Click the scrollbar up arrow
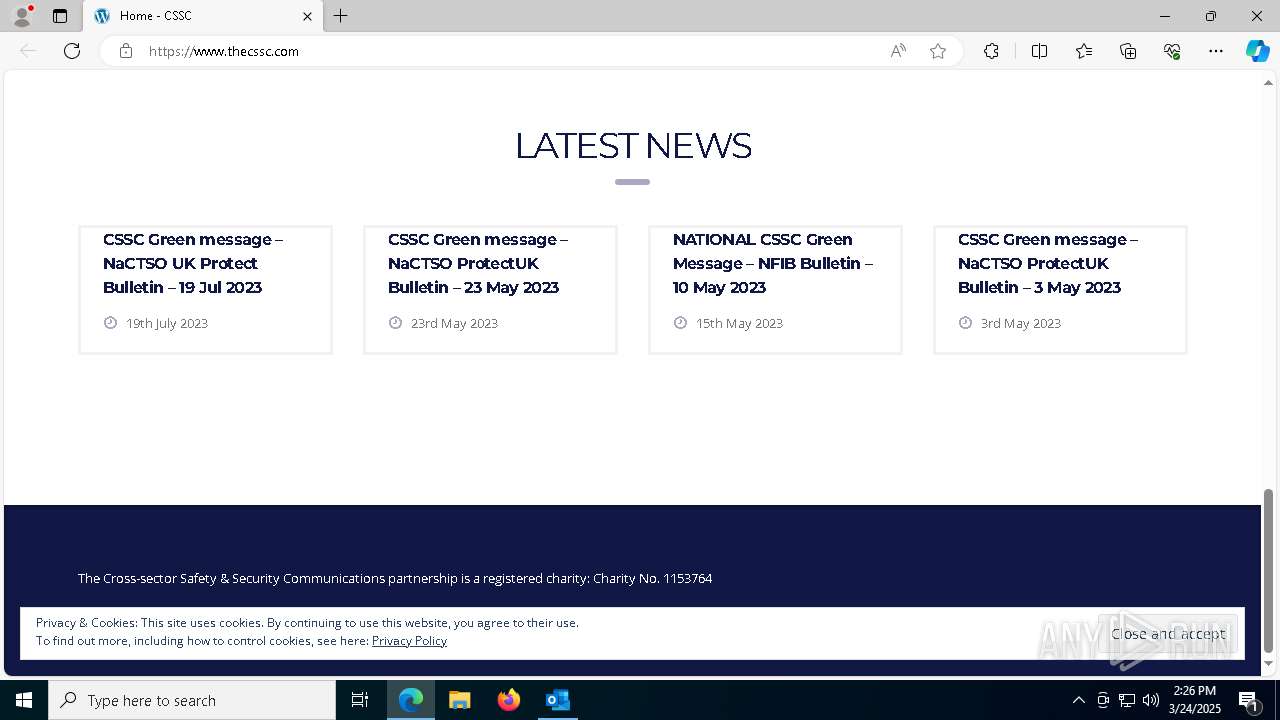 pos(1268,83)
